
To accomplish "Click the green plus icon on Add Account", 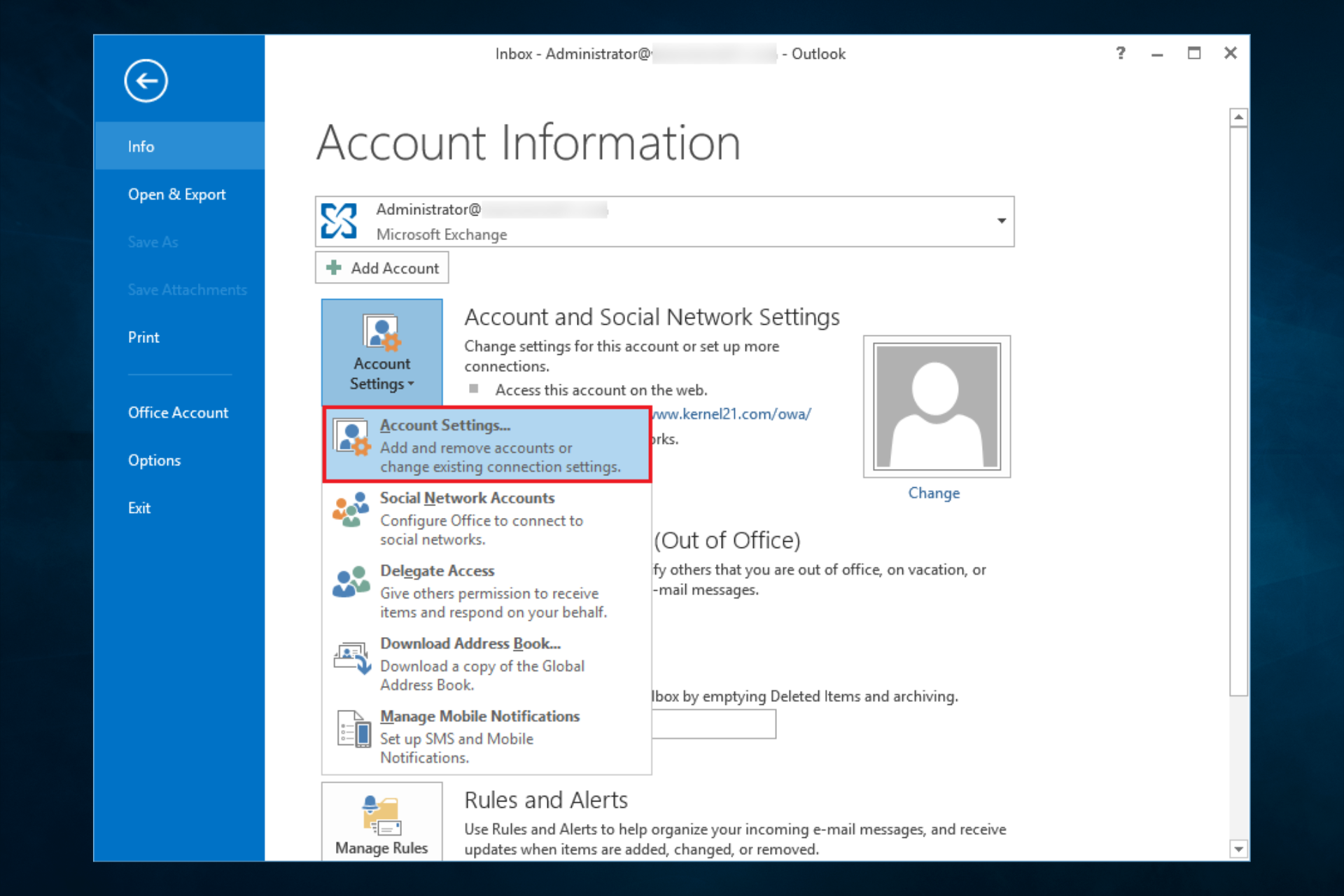I will (334, 267).
